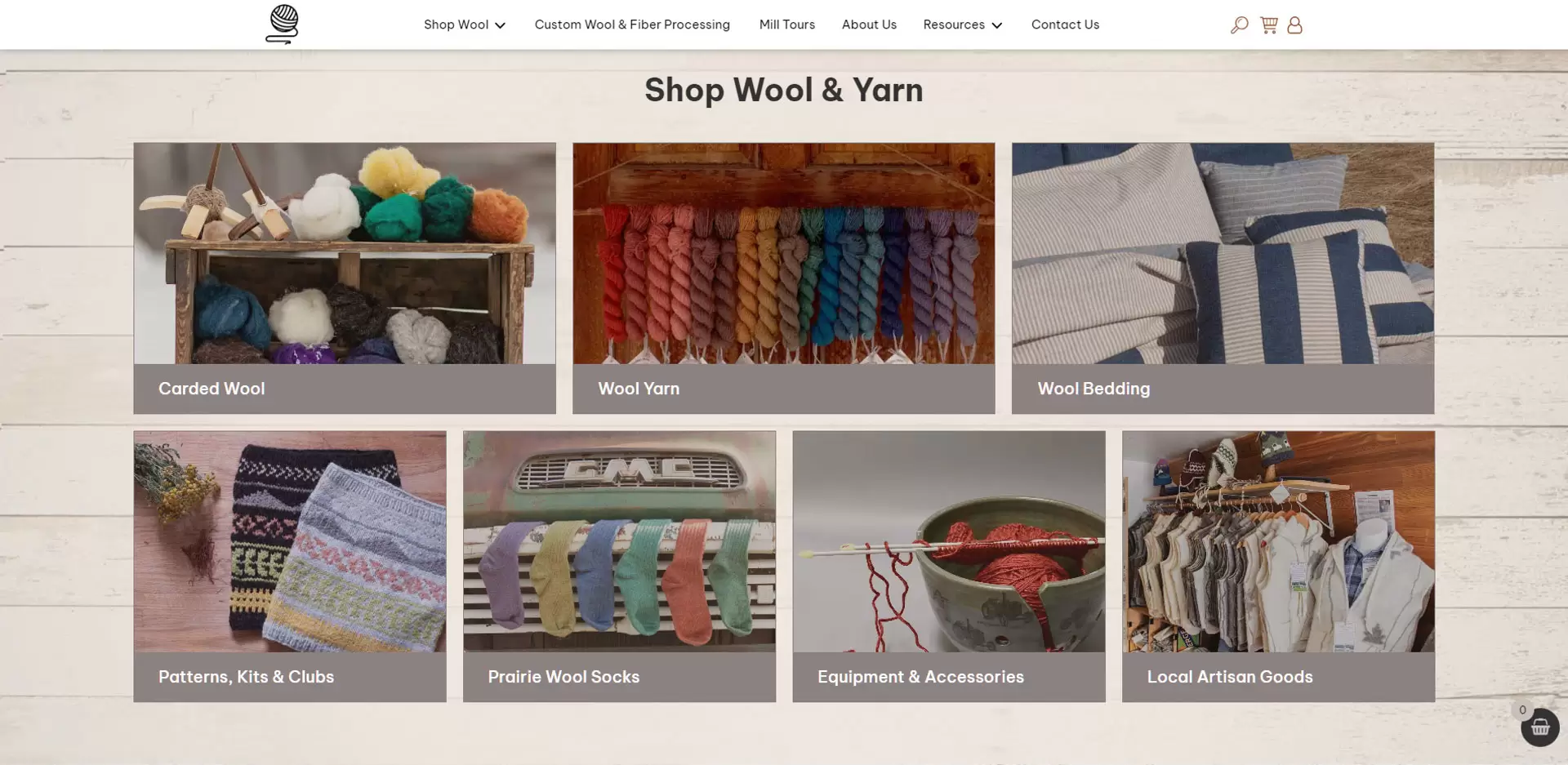1568x765 pixels.
Task: Select the Prairie Wool Socks image
Action: 619,541
